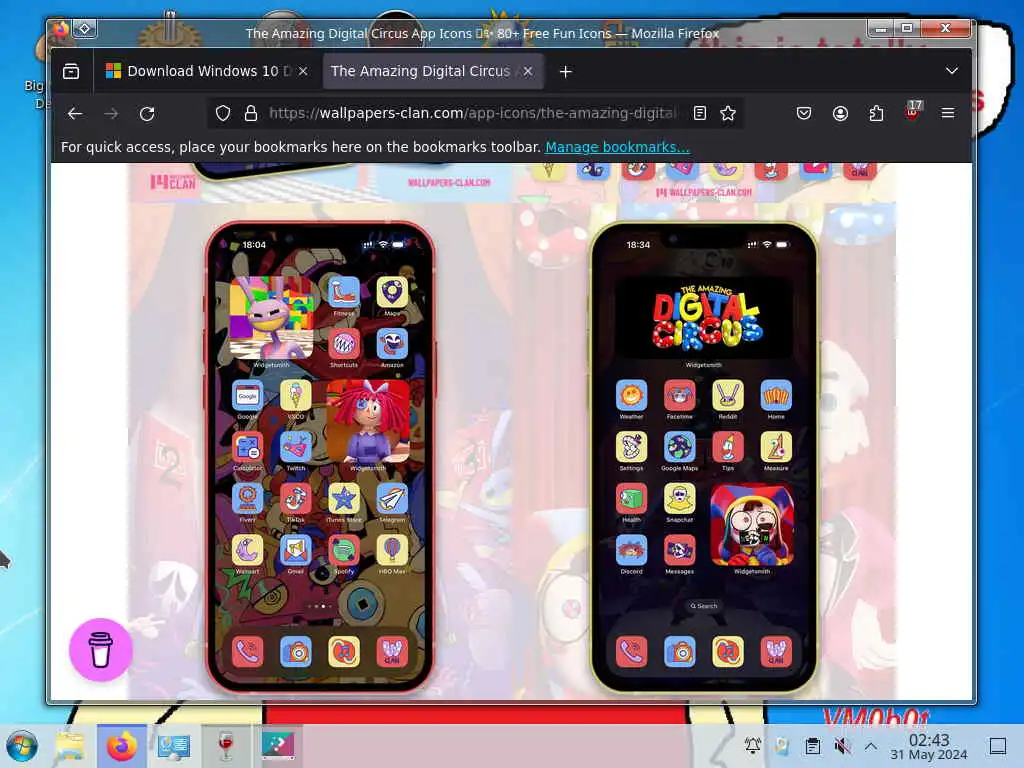Open Firefox View from the tab bar
This screenshot has width=1024, height=768.
(71, 71)
